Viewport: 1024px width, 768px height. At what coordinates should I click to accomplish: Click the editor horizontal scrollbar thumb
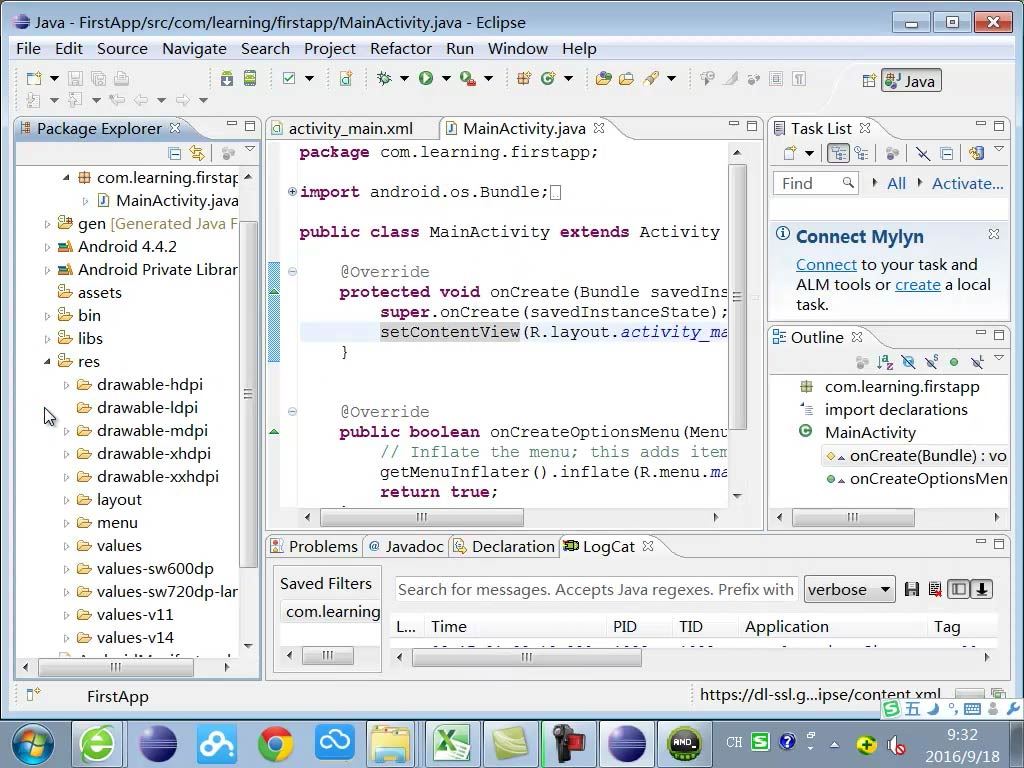421,518
